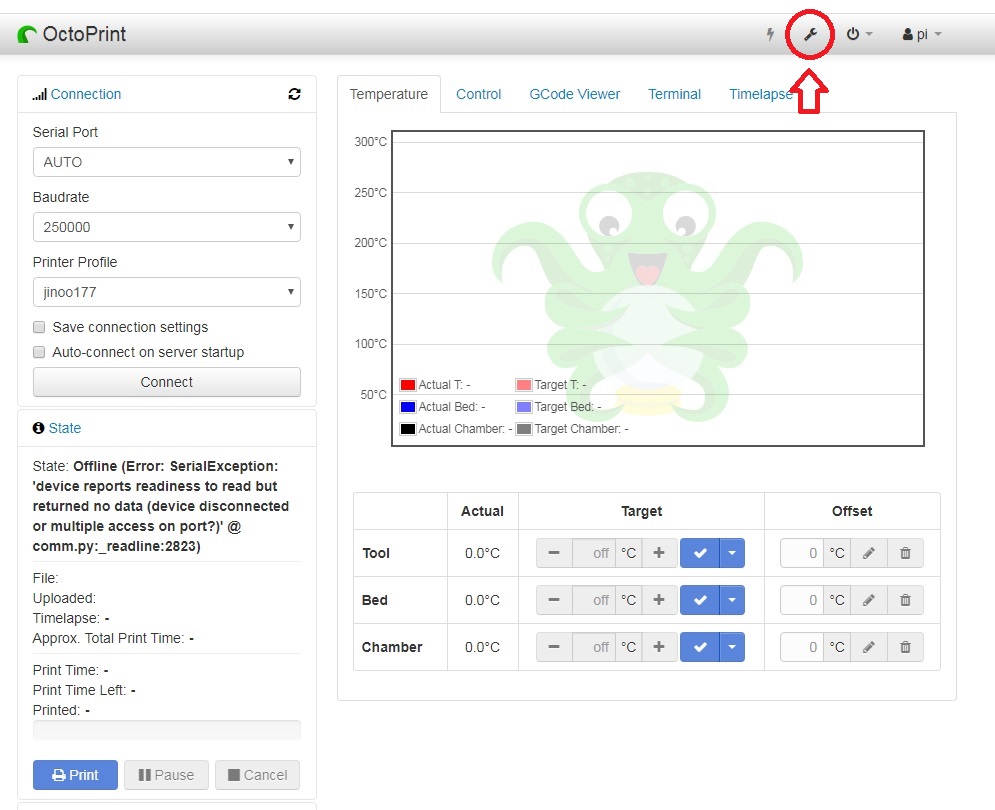Click the print progress bar
The width and height of the screenshot is (995, 810).
(167, 730)
